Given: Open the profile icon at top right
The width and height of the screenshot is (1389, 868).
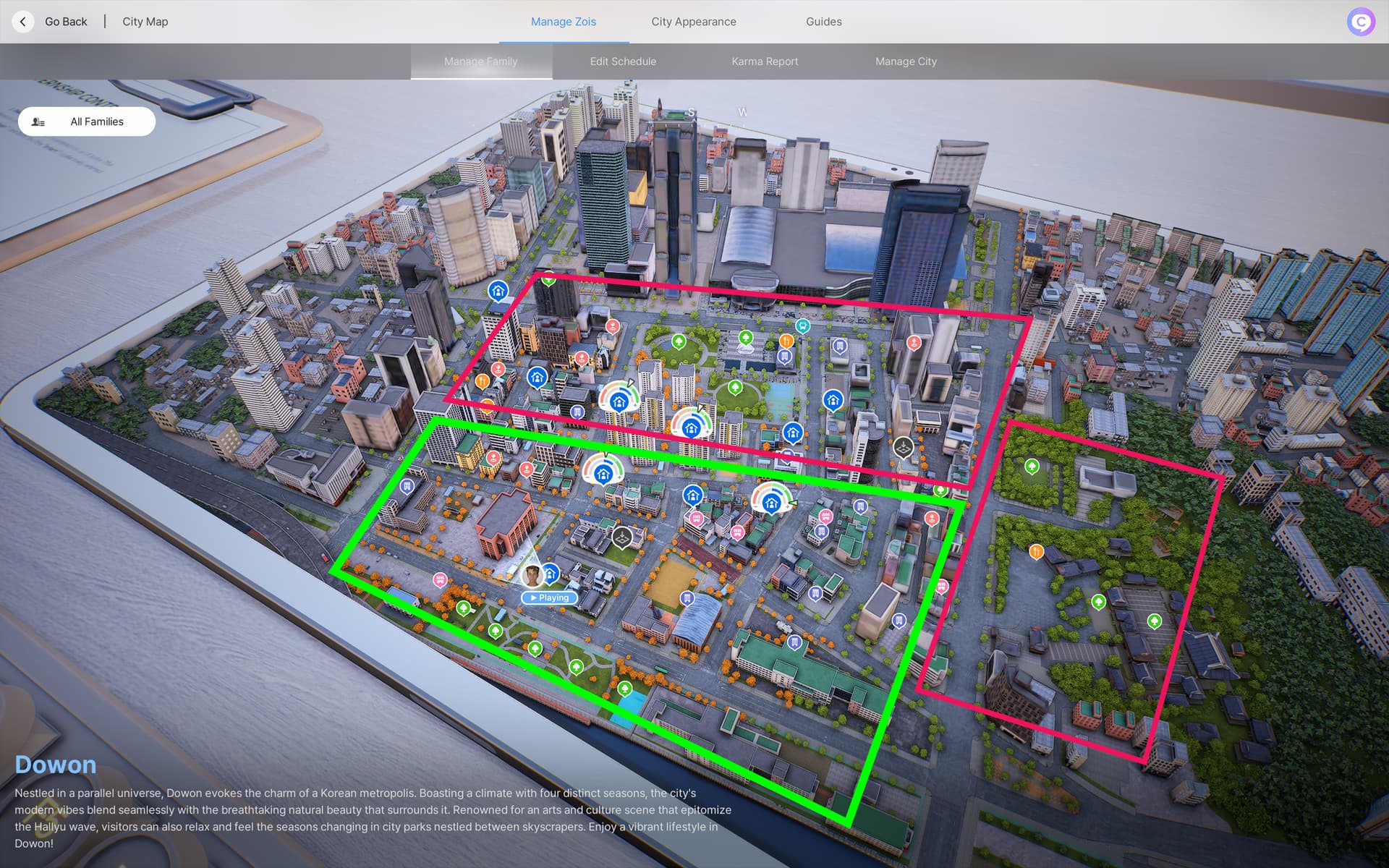Looking at the screenshot, I should 1361,22.
